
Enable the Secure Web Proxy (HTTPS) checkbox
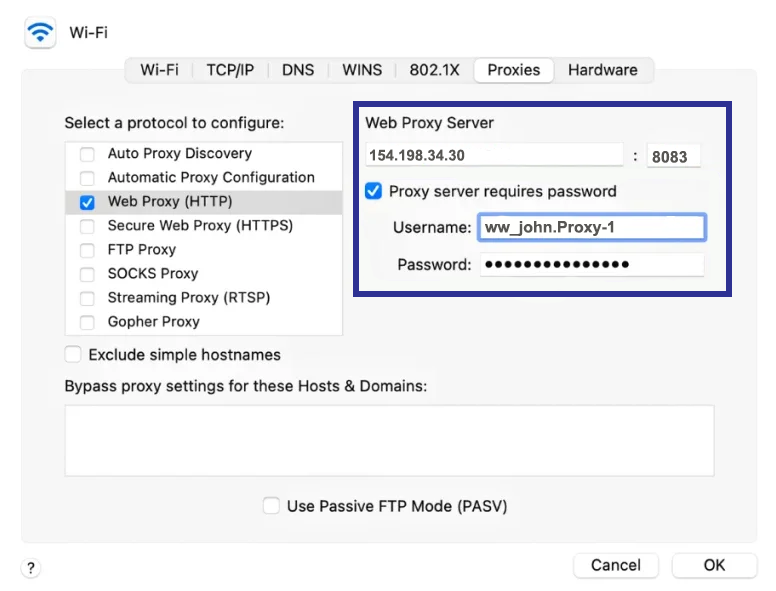pyautogui.click(x=87, y=226)
